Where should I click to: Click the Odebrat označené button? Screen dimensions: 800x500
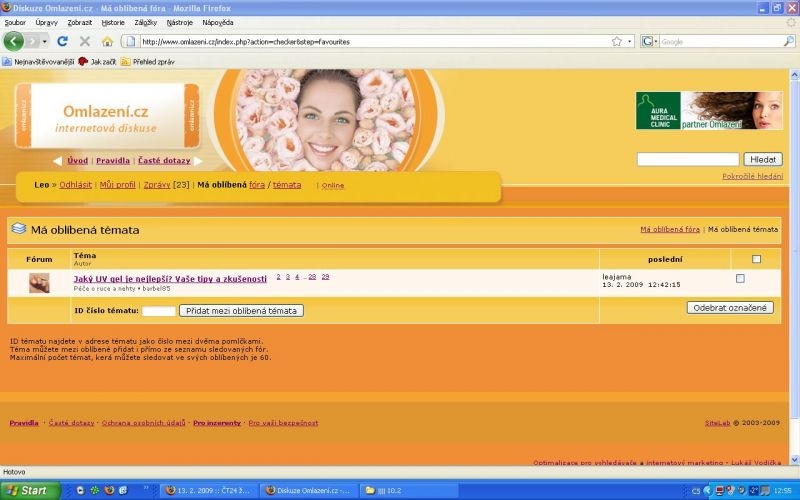pyautogui.click(x=730, y=308)
